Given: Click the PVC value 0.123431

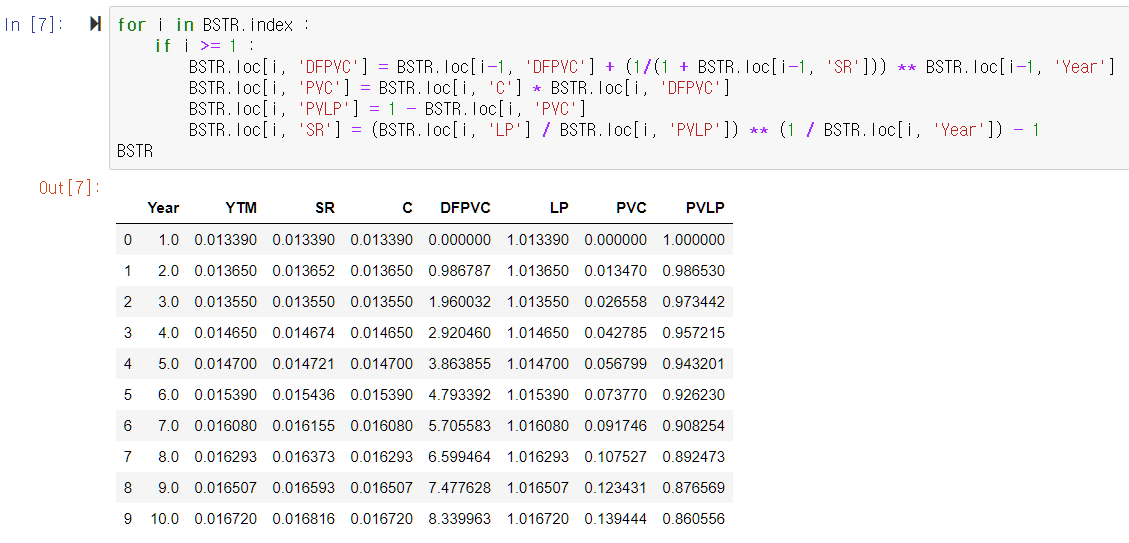Looking at the screenshot, I should pyautogui.click(x=616, y=488).
